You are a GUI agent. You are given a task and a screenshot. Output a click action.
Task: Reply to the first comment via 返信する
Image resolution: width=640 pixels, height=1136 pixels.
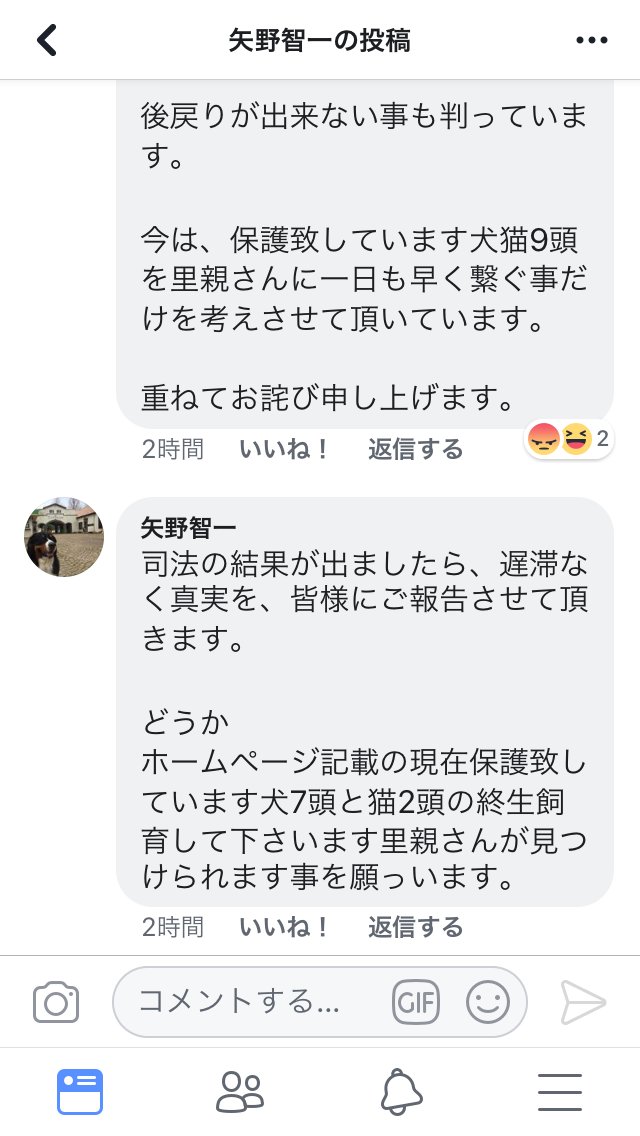415,449
